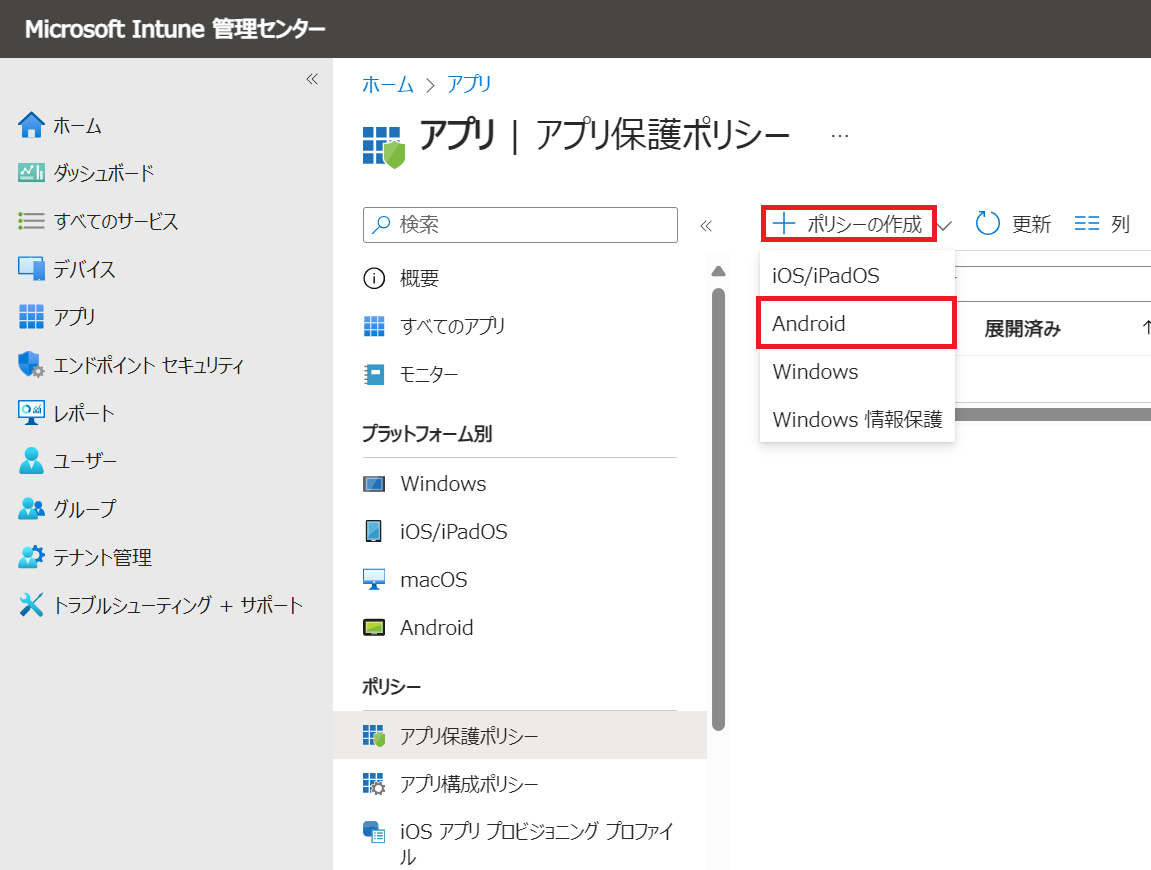
Task: Click the アプリ保護ポリシー icon in the policy list
Action: click(x=374, y=735)
